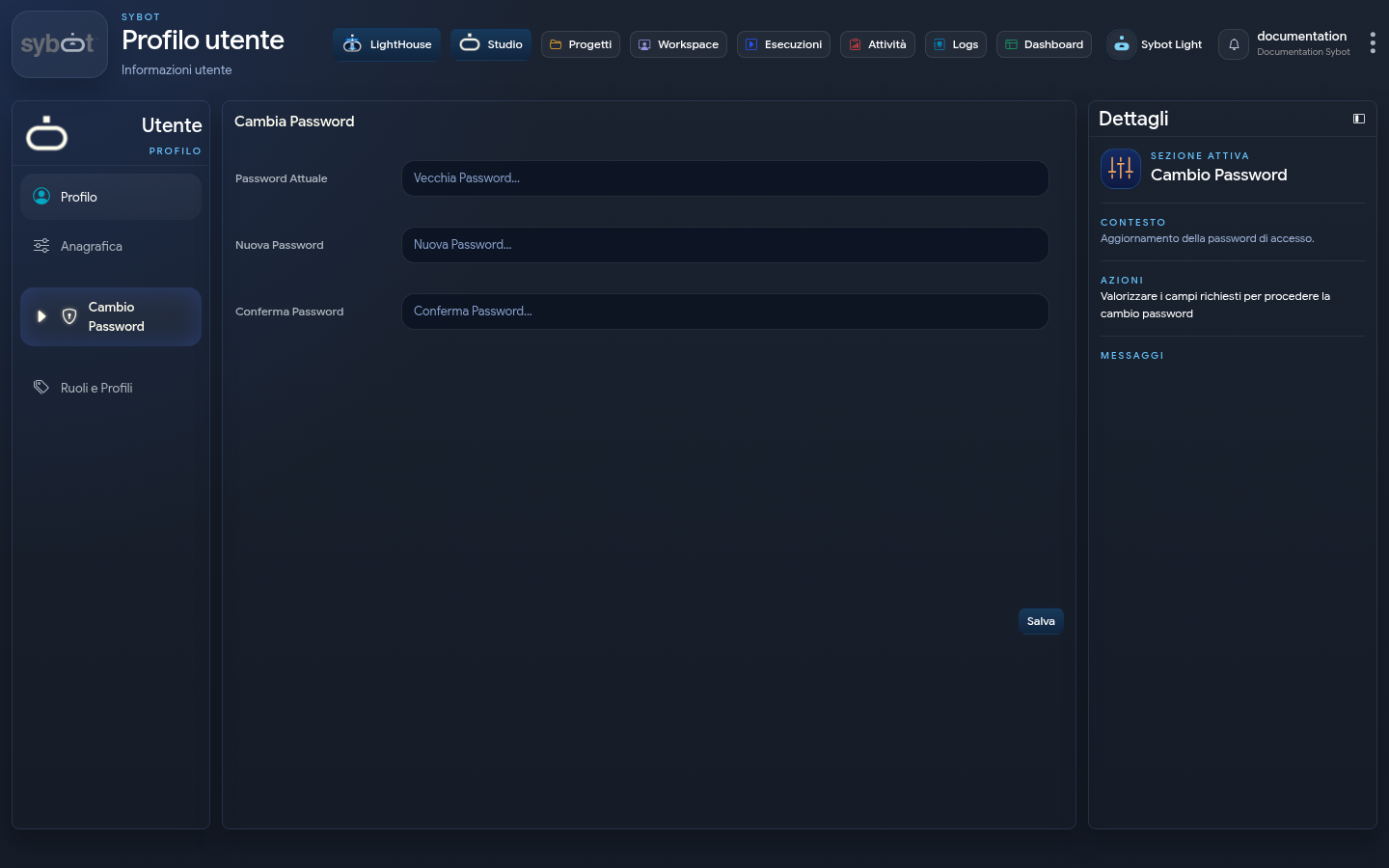Expand the Cambio Password arrow
This screenshot has height=868, width=1389.
click(41, 316)
